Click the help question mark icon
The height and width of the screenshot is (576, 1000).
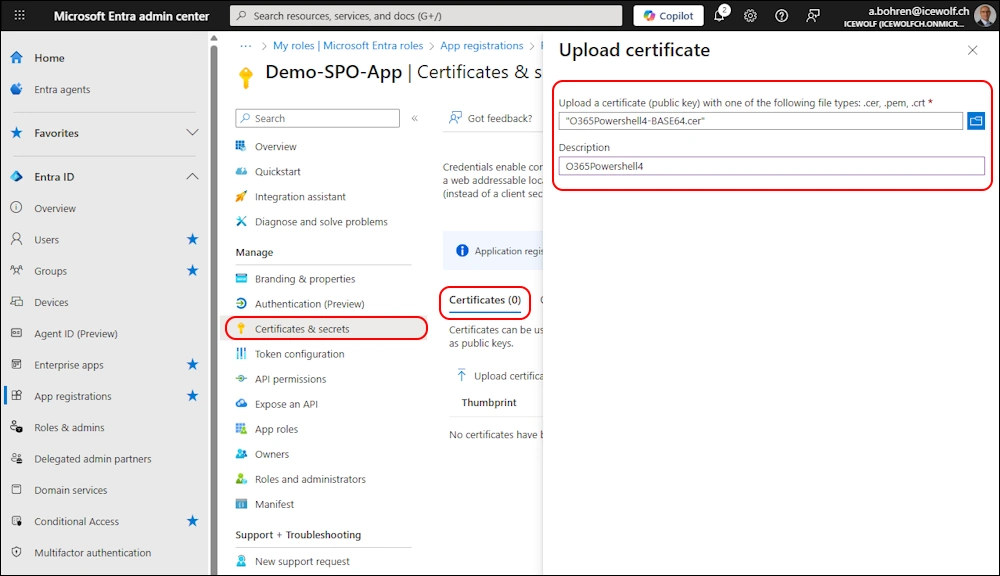coord(781,16)
